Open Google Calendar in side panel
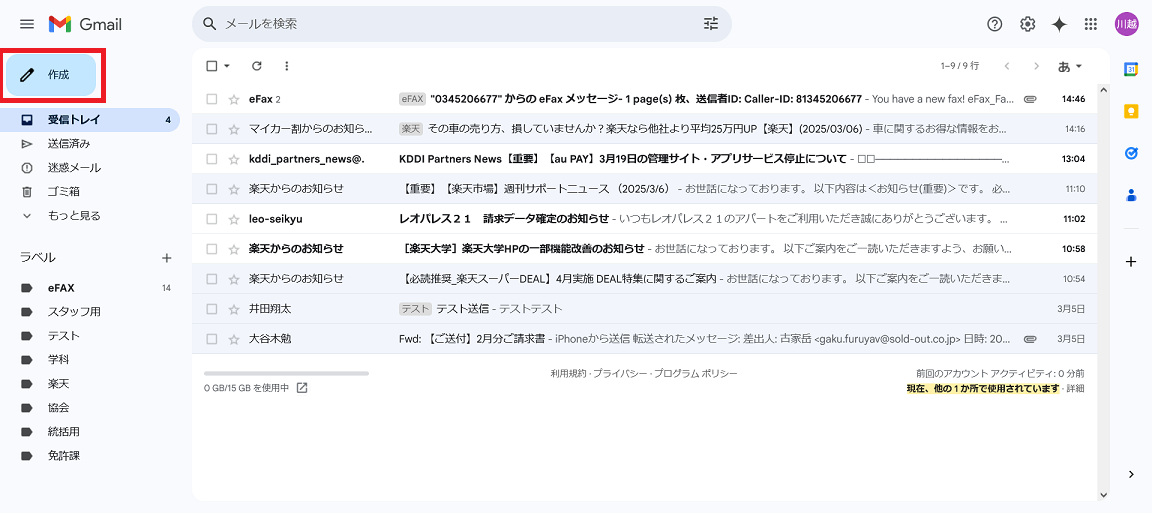The image size is (1152, 513). tap(1131, 69)
